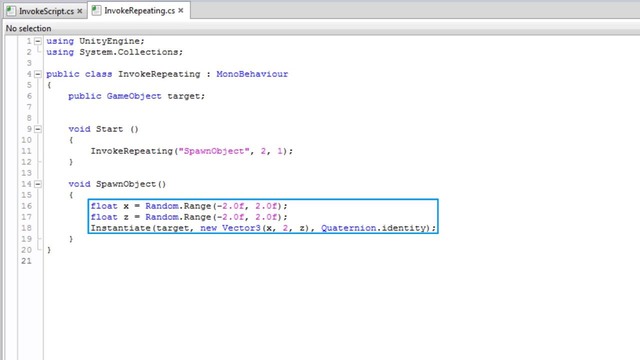Collapse the SpawnObject method fold at line 14
Screen dimensions: 640x360
coord(38,184)
